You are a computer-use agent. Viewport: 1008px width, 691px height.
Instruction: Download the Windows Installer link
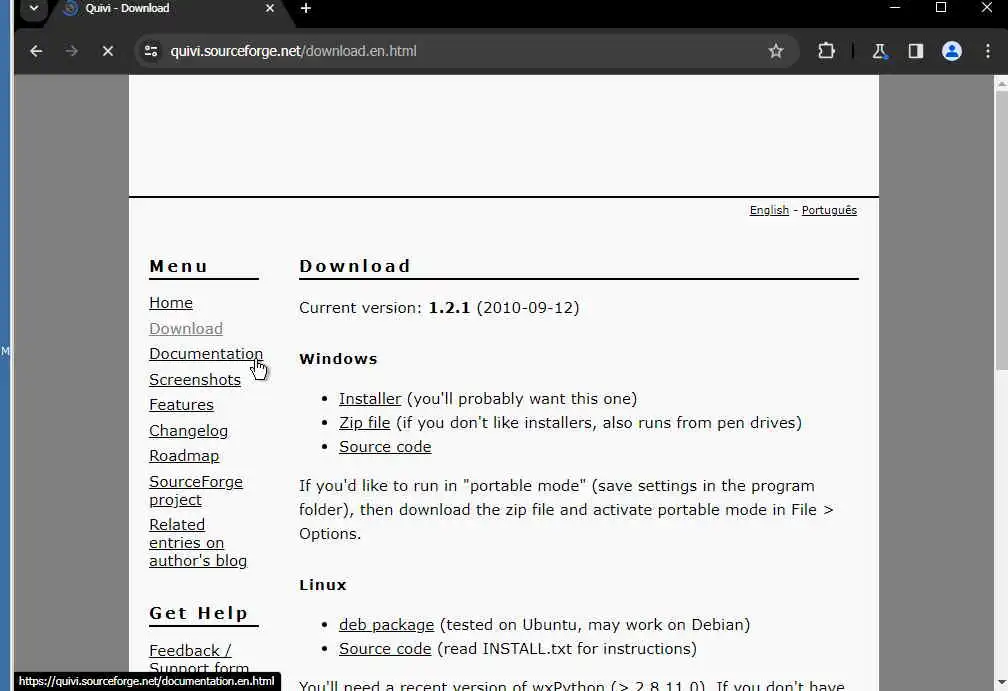click(x=370, y=399)
